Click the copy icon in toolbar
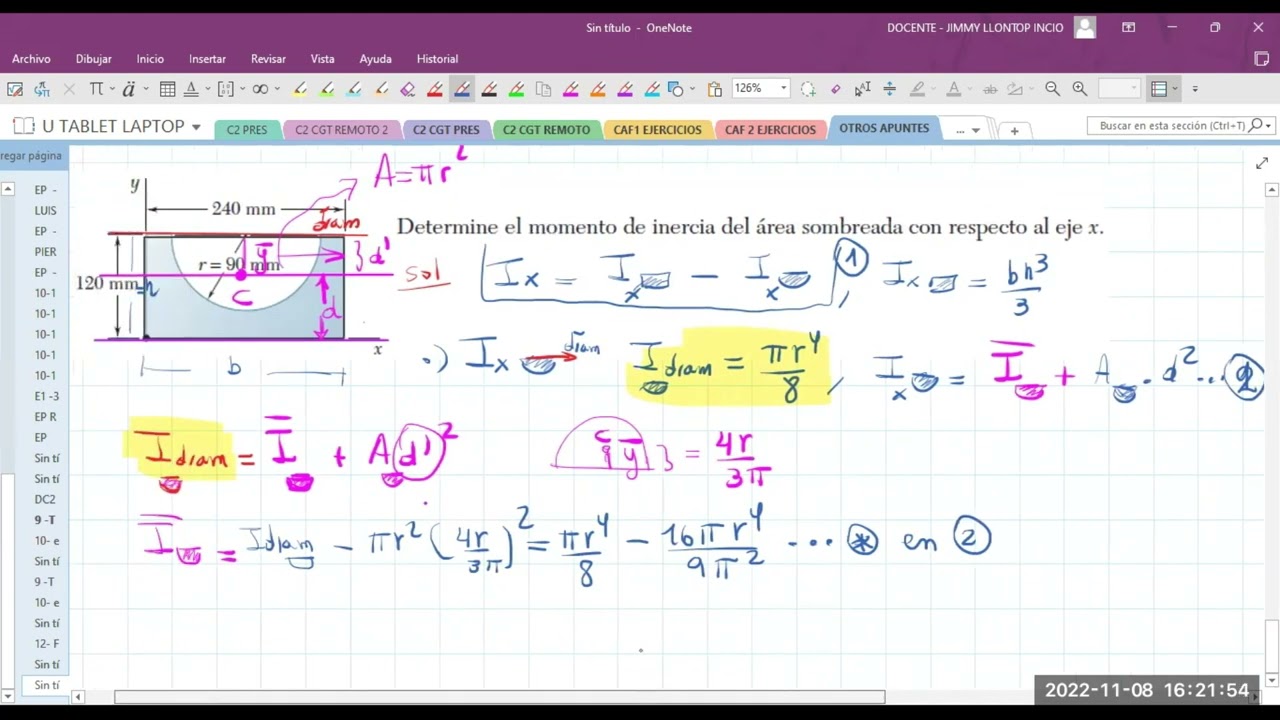 click(x=543, y=89)
